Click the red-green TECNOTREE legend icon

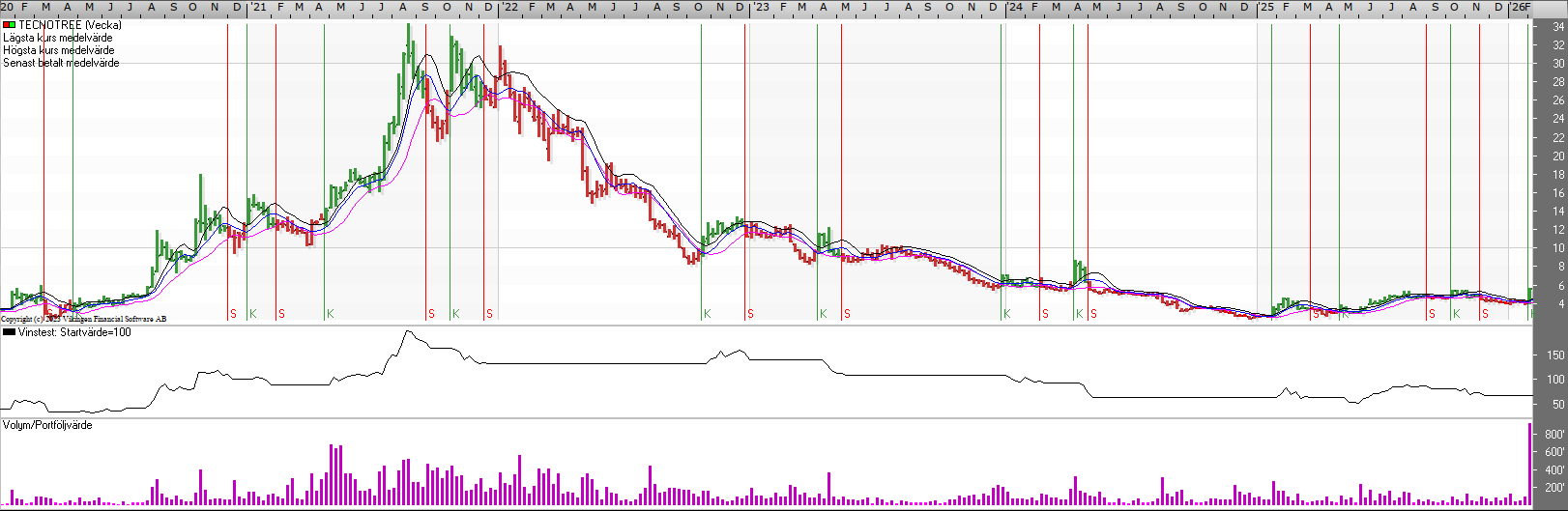point(9,25)
